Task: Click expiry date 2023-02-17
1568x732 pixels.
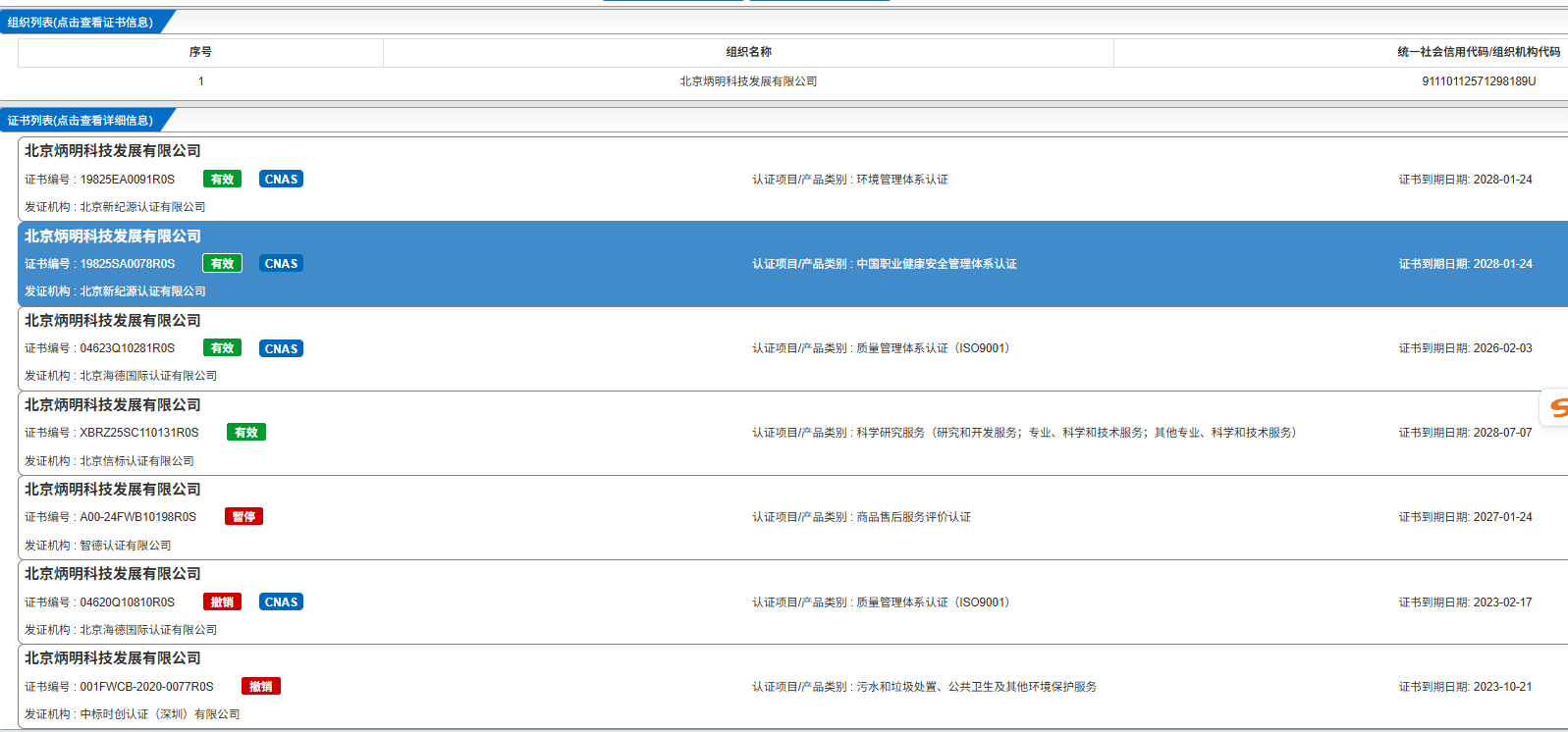Action: pyautogui.click(x=1502, y=602)
